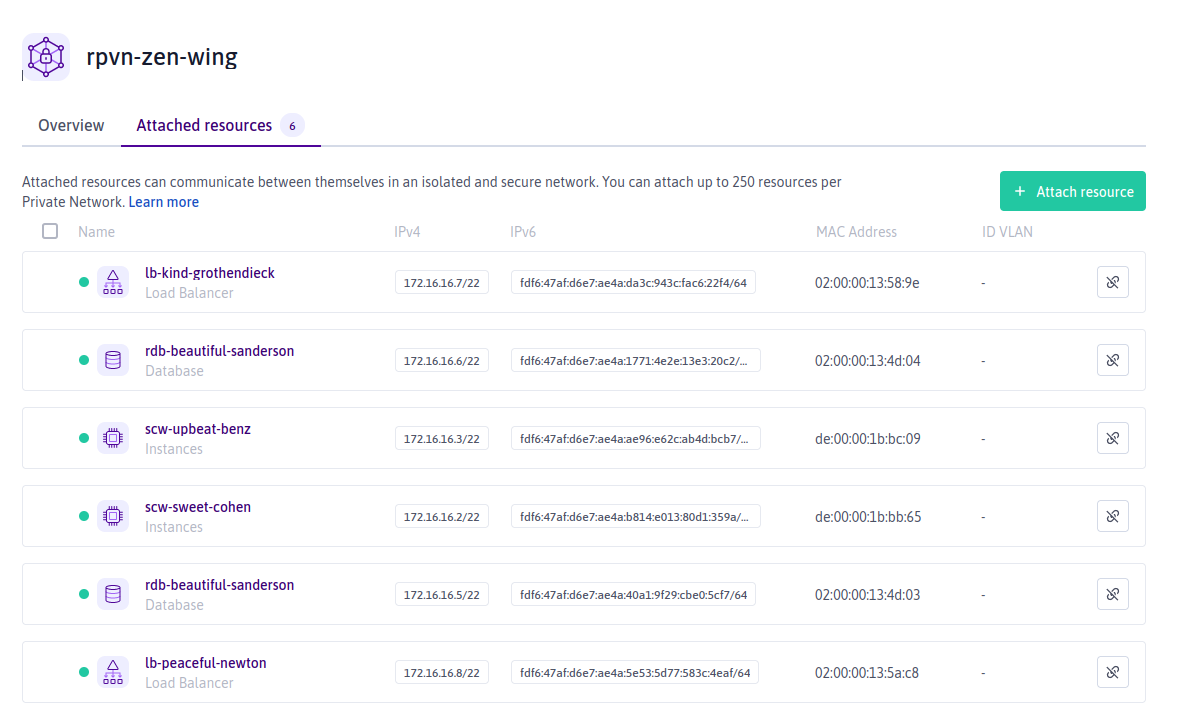
Task: Open the Learn more link
Action: [164, 202]
